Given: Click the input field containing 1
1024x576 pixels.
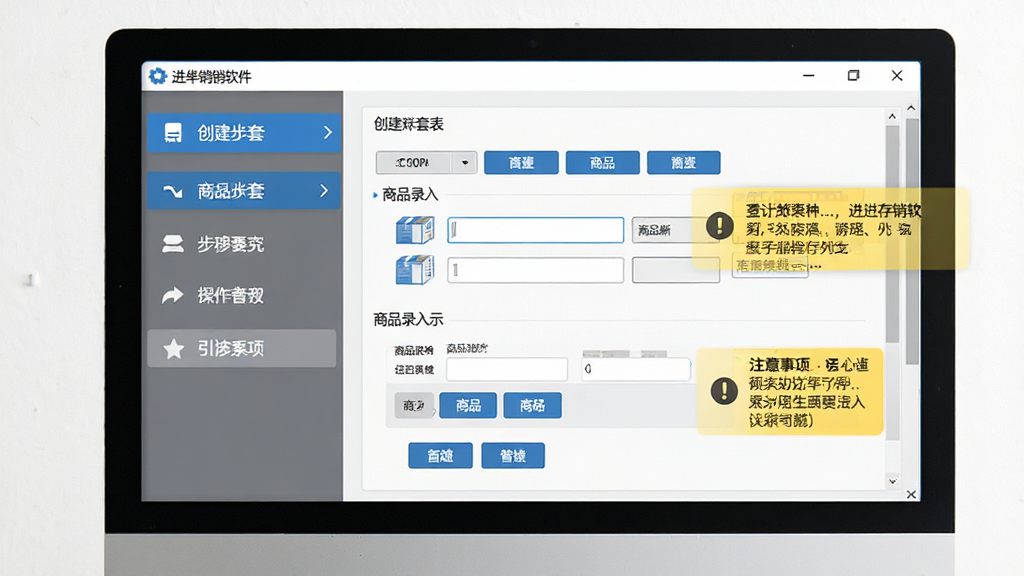Looking at the screenshot, I should coord(536,270).
